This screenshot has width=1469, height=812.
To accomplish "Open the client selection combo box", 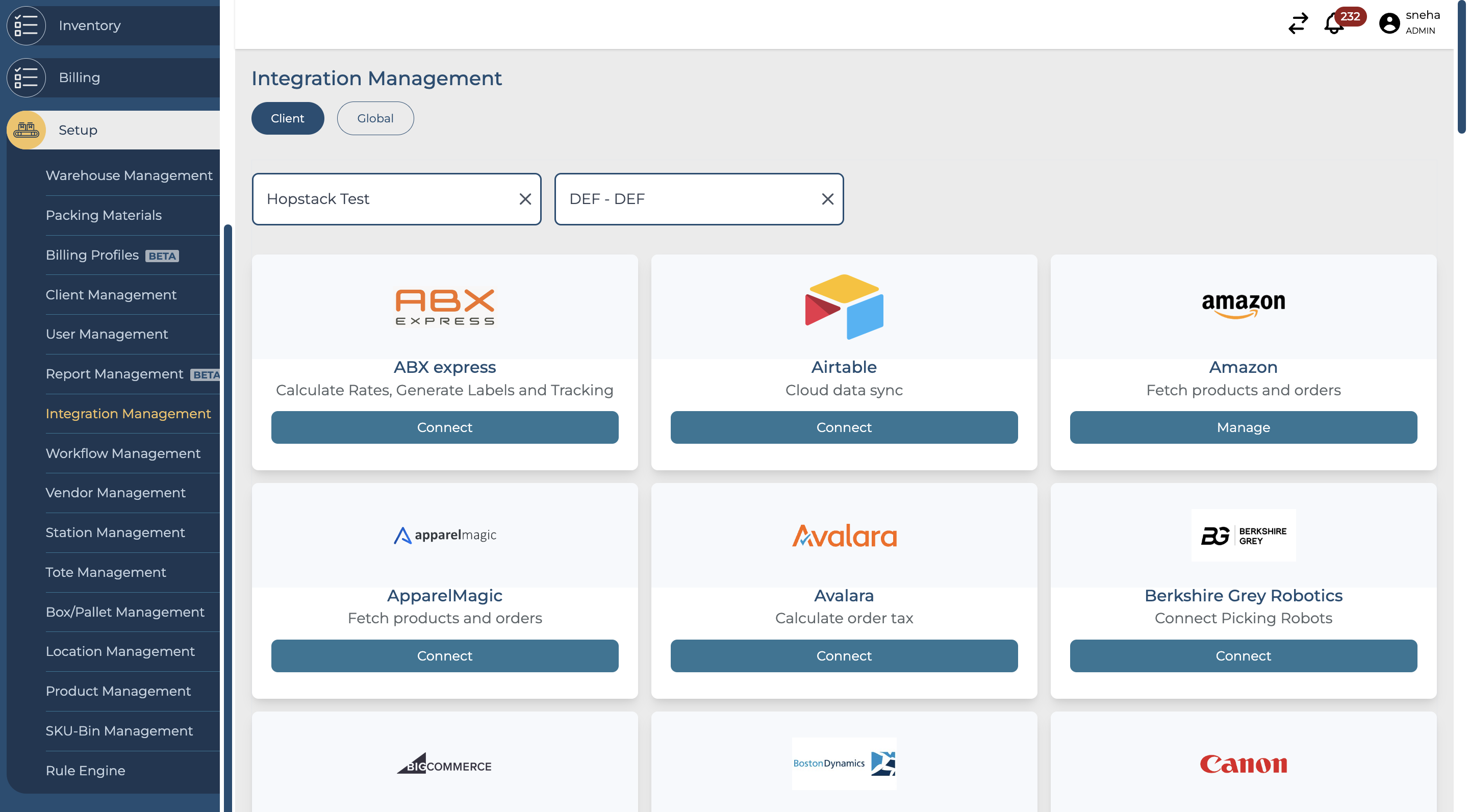I will (376, 199).
